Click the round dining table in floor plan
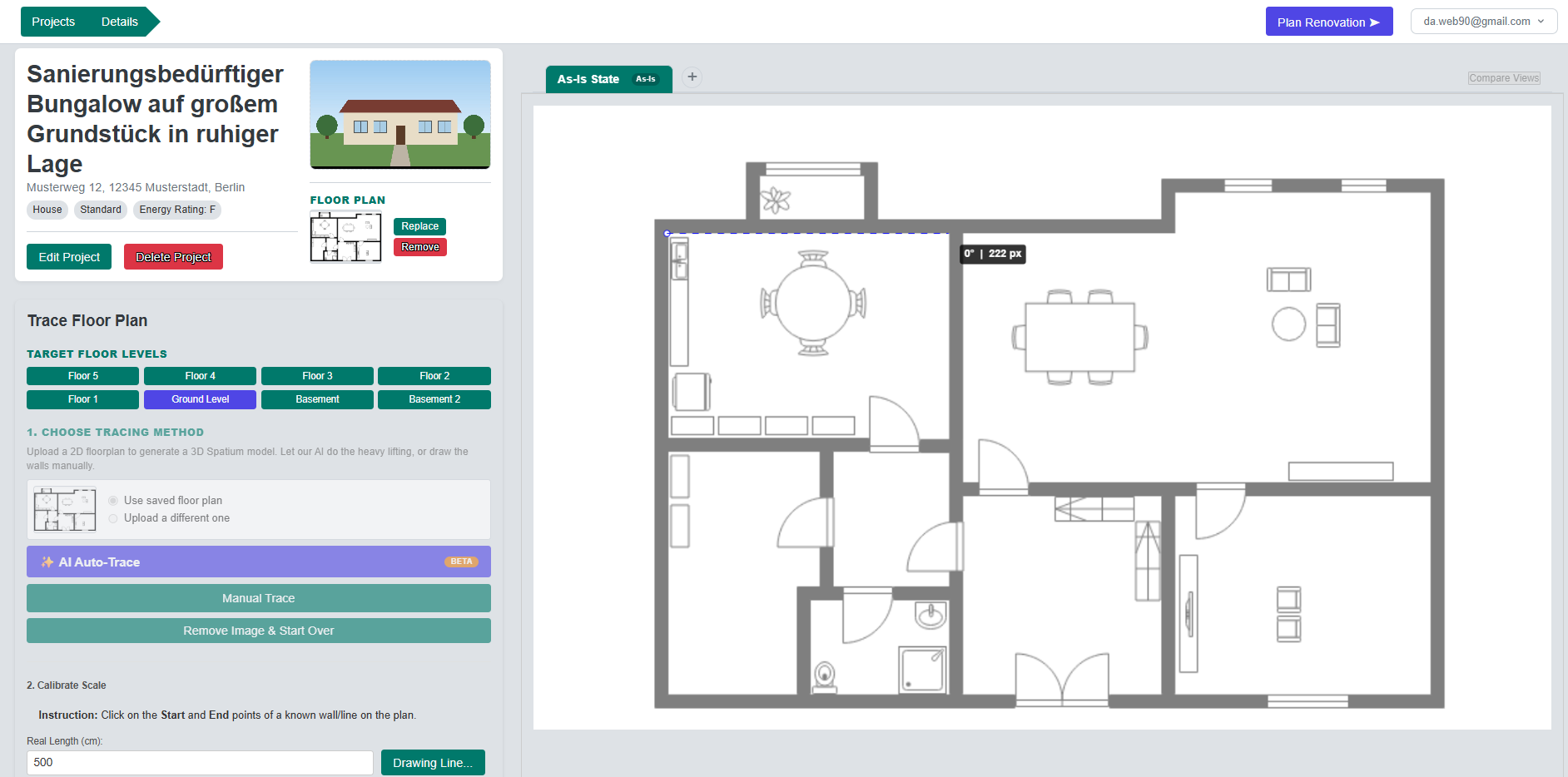1568x777 pixels. [x=813, y=303]
